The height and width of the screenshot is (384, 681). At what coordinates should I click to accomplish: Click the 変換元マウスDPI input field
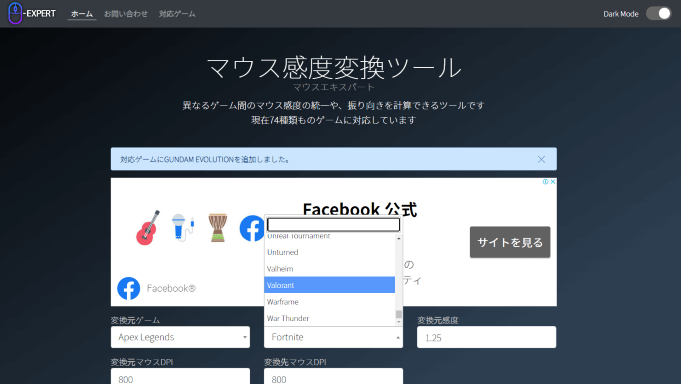pos(180,376)
